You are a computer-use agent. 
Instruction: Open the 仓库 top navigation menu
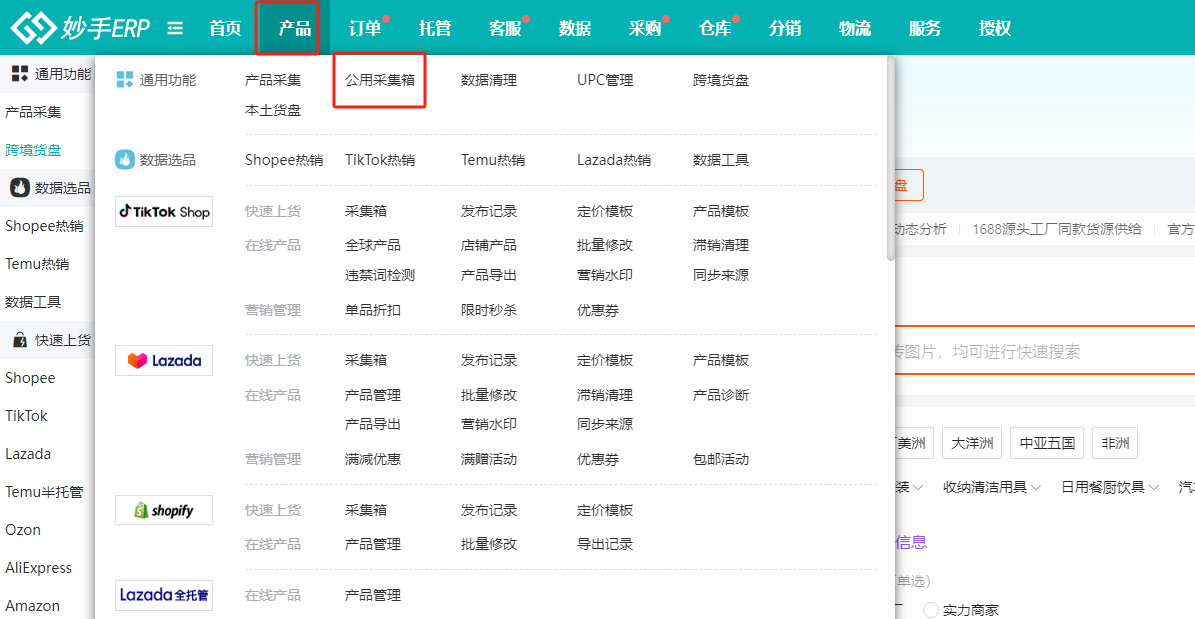coord(715,28)
